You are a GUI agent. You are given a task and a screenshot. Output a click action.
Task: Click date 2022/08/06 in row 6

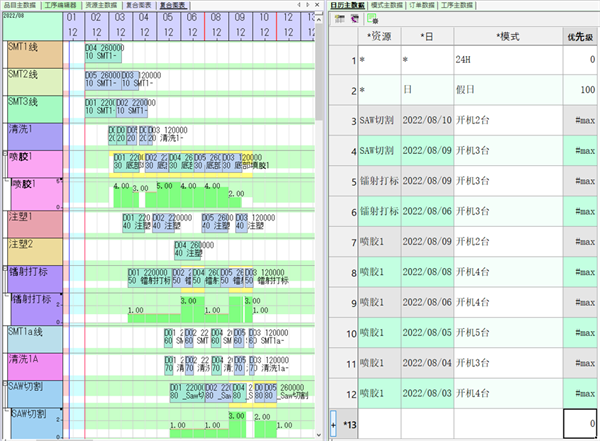click(427, 211)
